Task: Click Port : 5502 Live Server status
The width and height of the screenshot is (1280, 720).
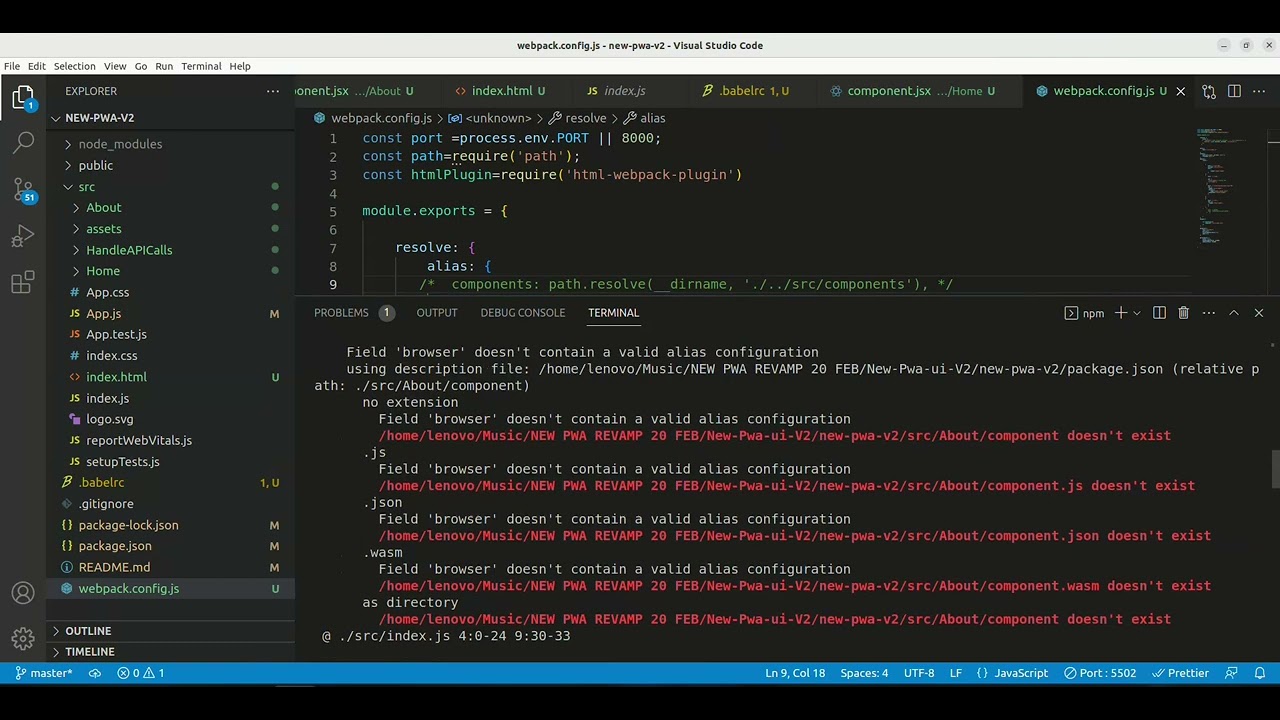Action: [1100, 673]
